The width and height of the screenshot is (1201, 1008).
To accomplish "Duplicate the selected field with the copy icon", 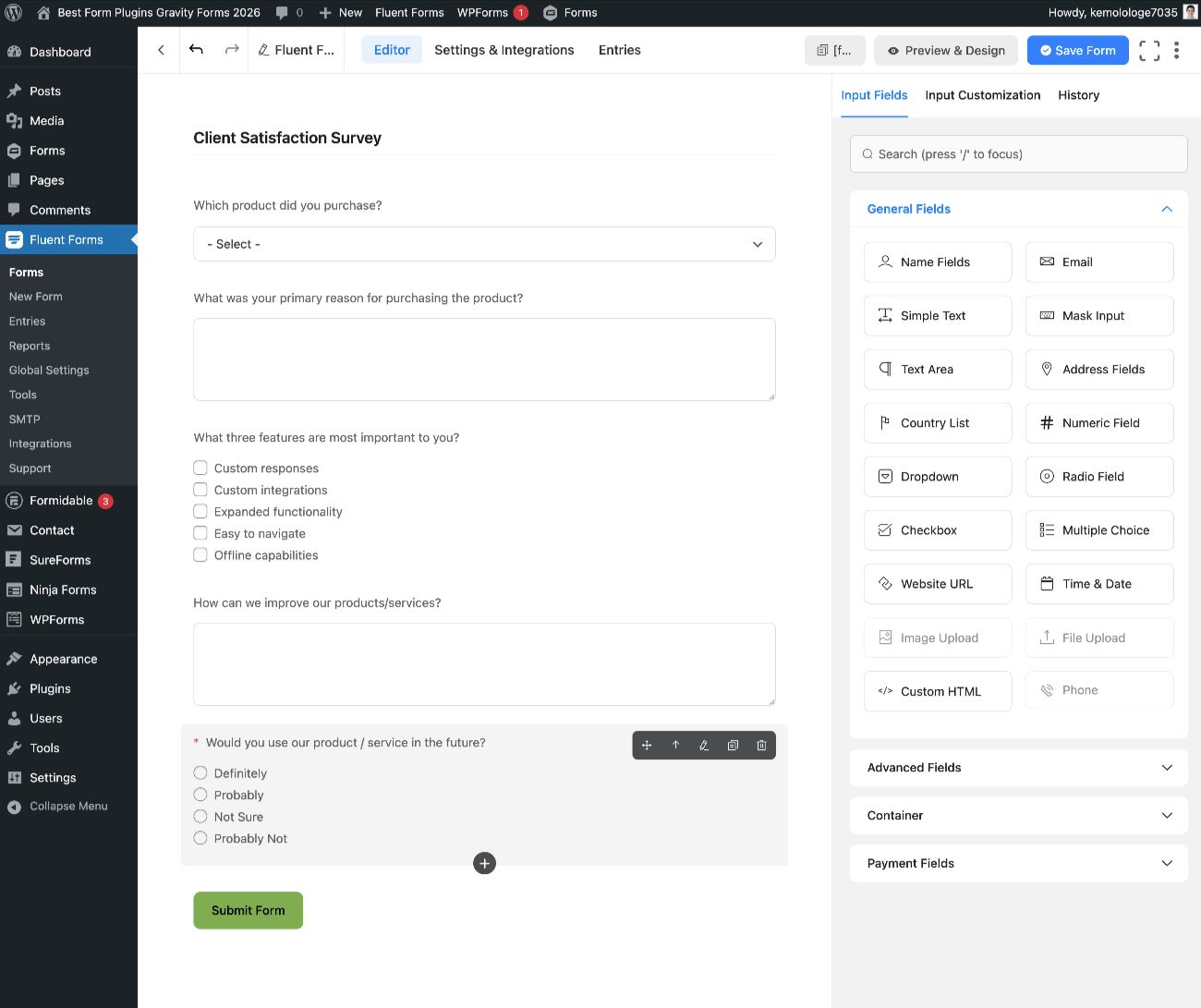I will point(733,745).
